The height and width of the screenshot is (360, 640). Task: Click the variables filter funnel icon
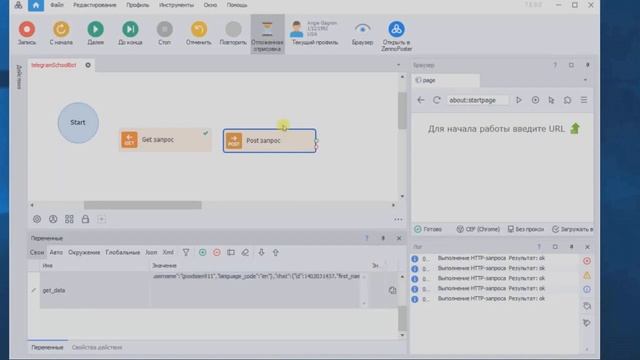coord(186,253)
